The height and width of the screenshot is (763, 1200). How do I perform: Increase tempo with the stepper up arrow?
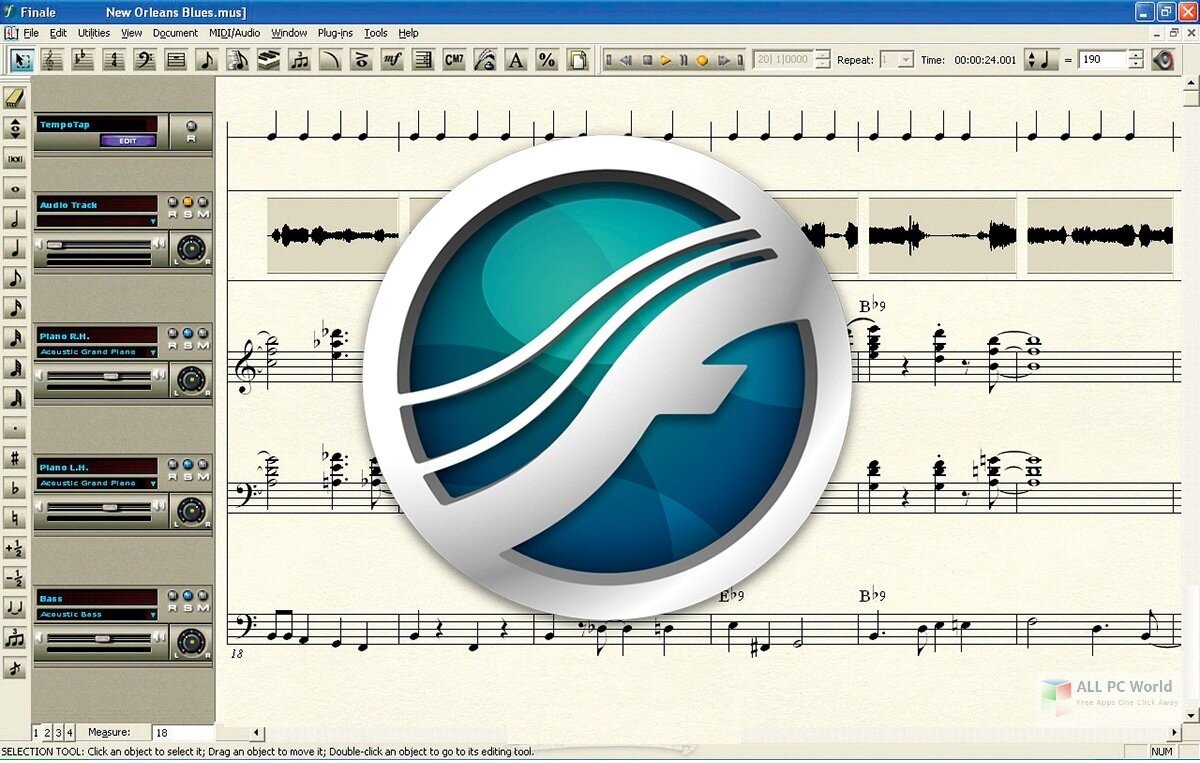(1135, 54)
